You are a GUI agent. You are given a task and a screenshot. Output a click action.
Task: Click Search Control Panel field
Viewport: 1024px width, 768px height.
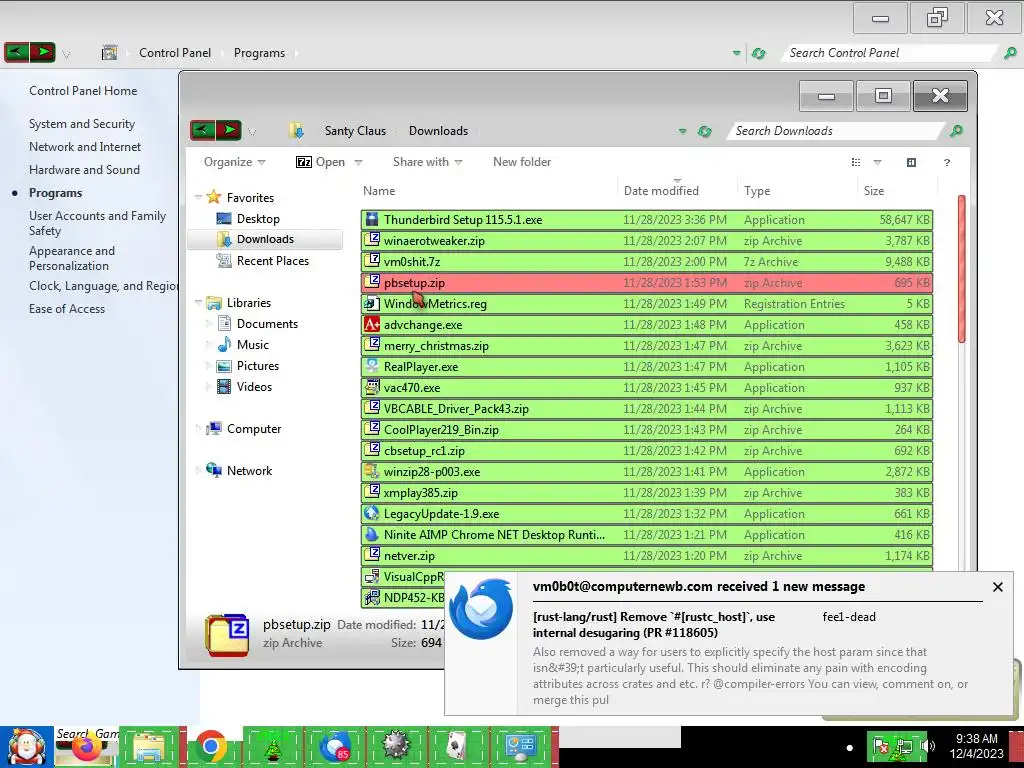coord(888,53)
